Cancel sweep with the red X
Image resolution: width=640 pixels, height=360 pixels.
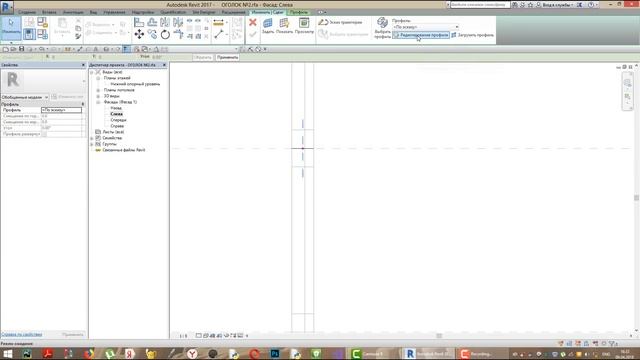coord(253,22)
